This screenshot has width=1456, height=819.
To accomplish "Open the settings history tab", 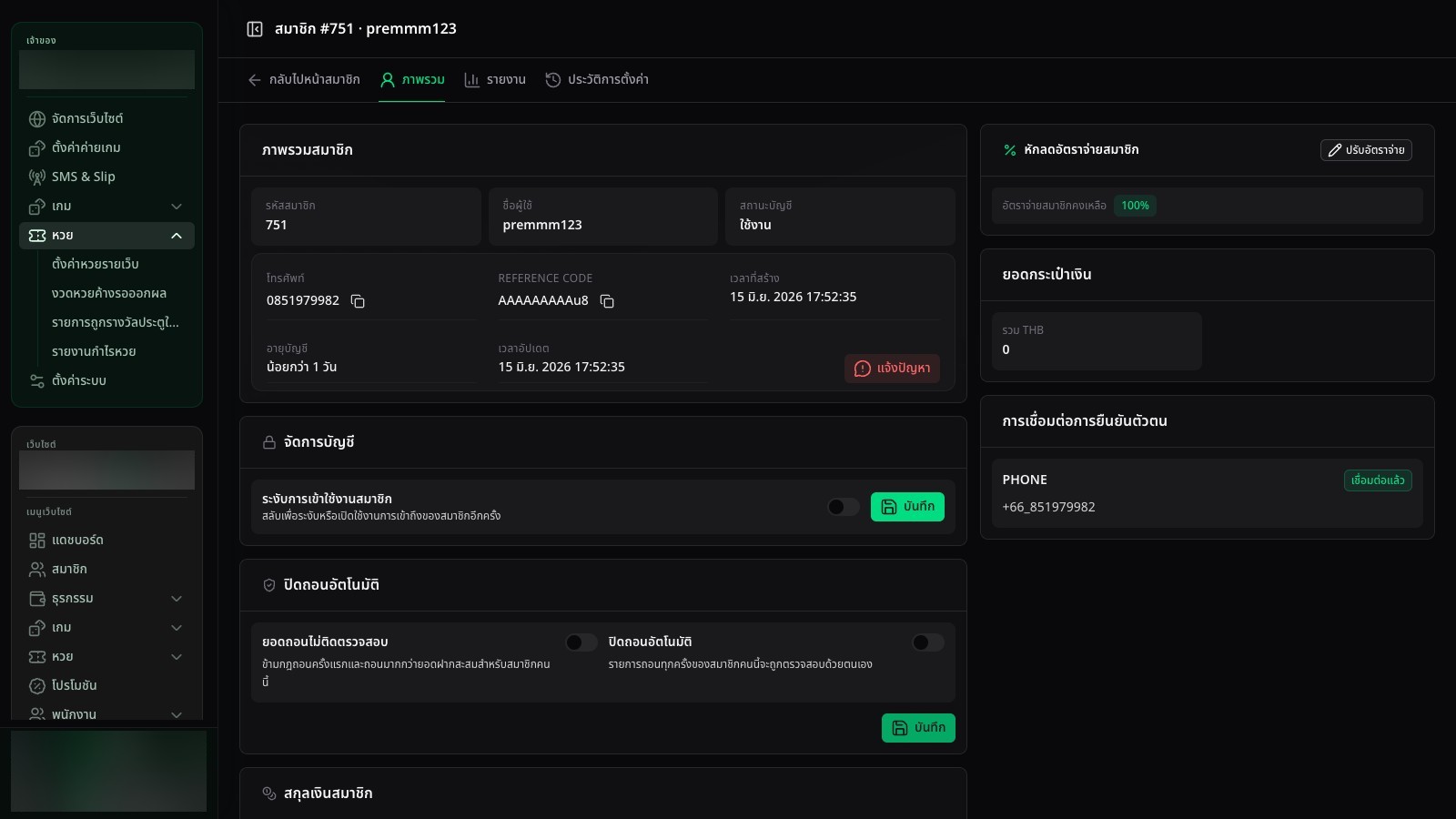I will (597, 80).
